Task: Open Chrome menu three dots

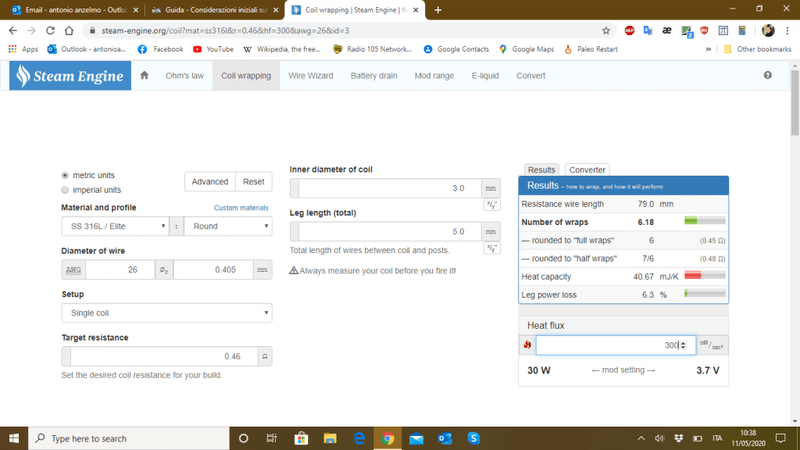Action: 787,31
